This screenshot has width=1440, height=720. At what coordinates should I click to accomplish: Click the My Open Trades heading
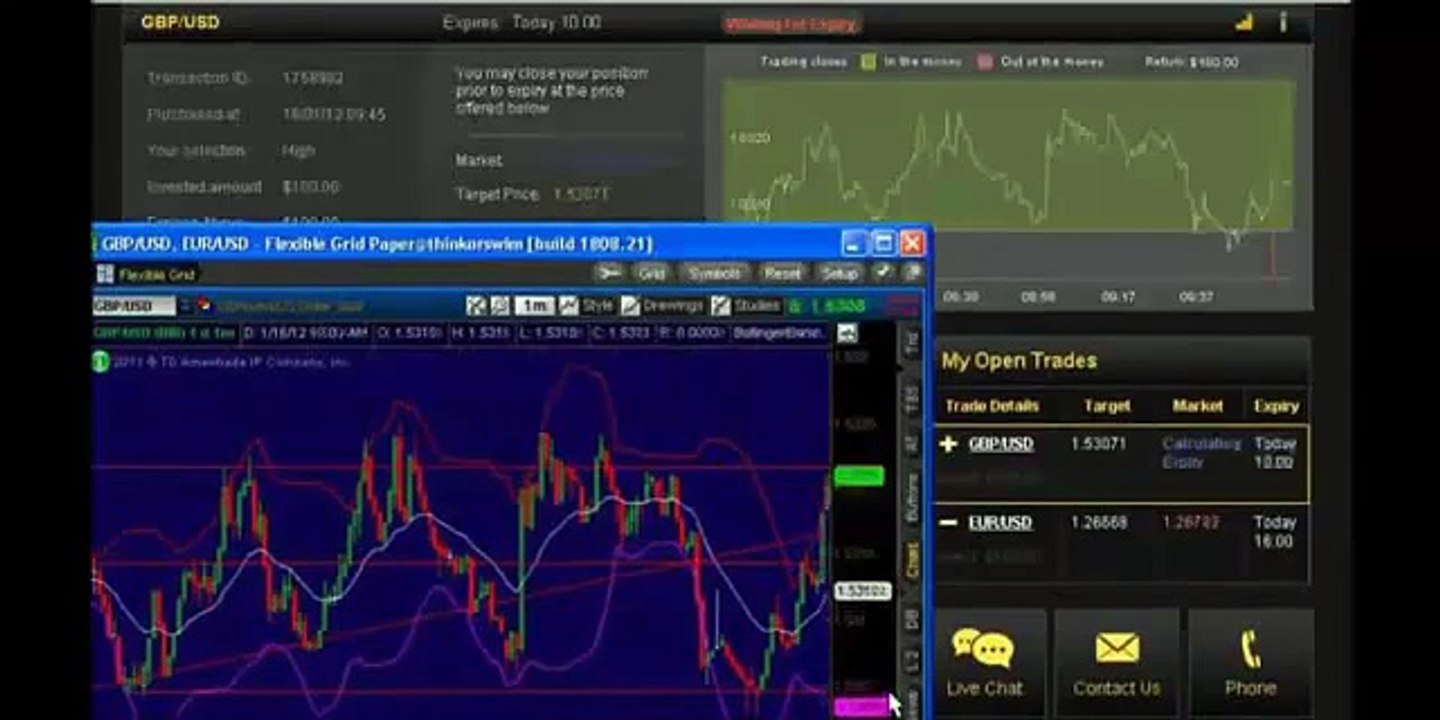coord(1019,361)
